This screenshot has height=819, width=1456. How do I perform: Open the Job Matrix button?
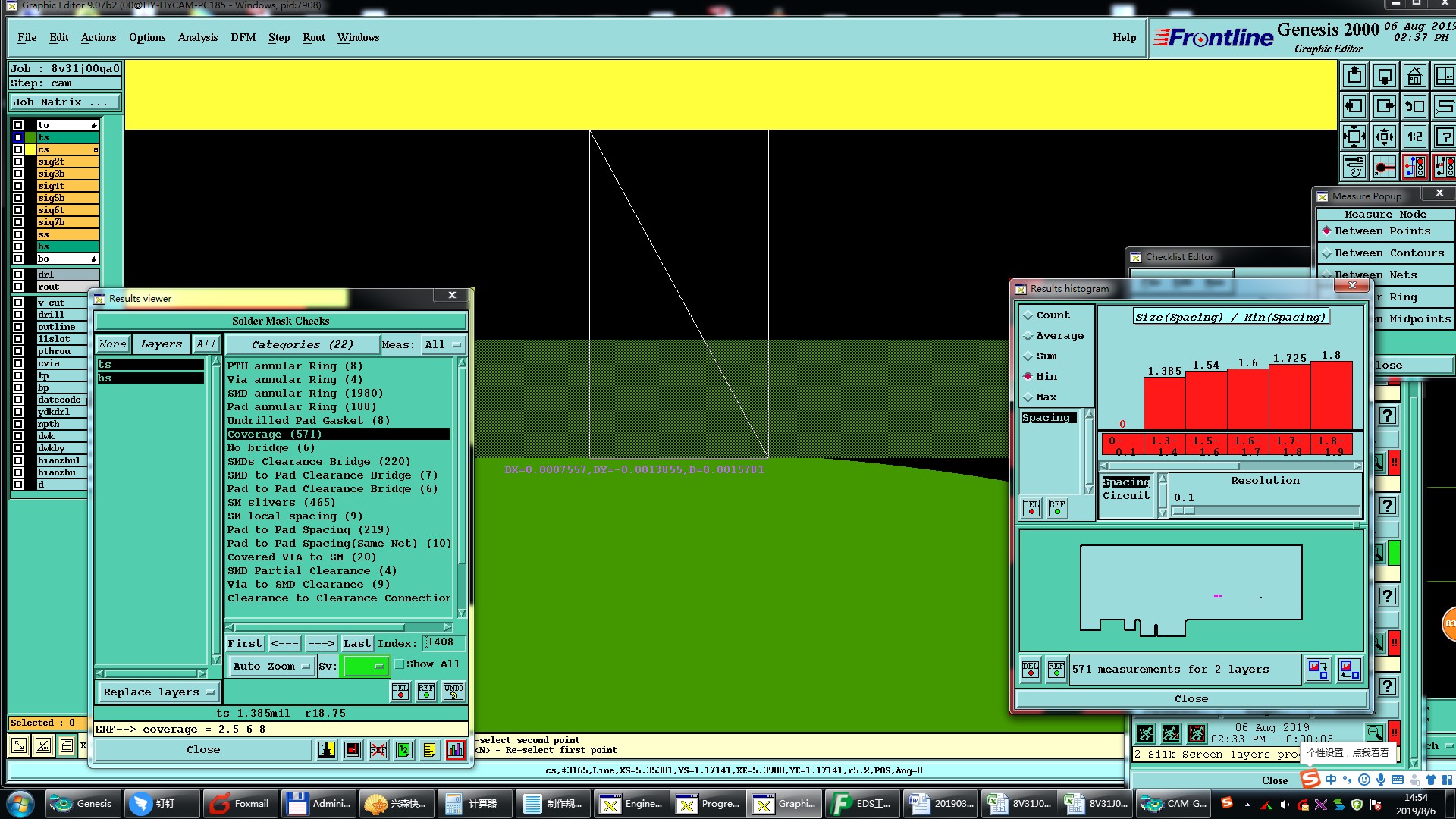click(65, 102)
